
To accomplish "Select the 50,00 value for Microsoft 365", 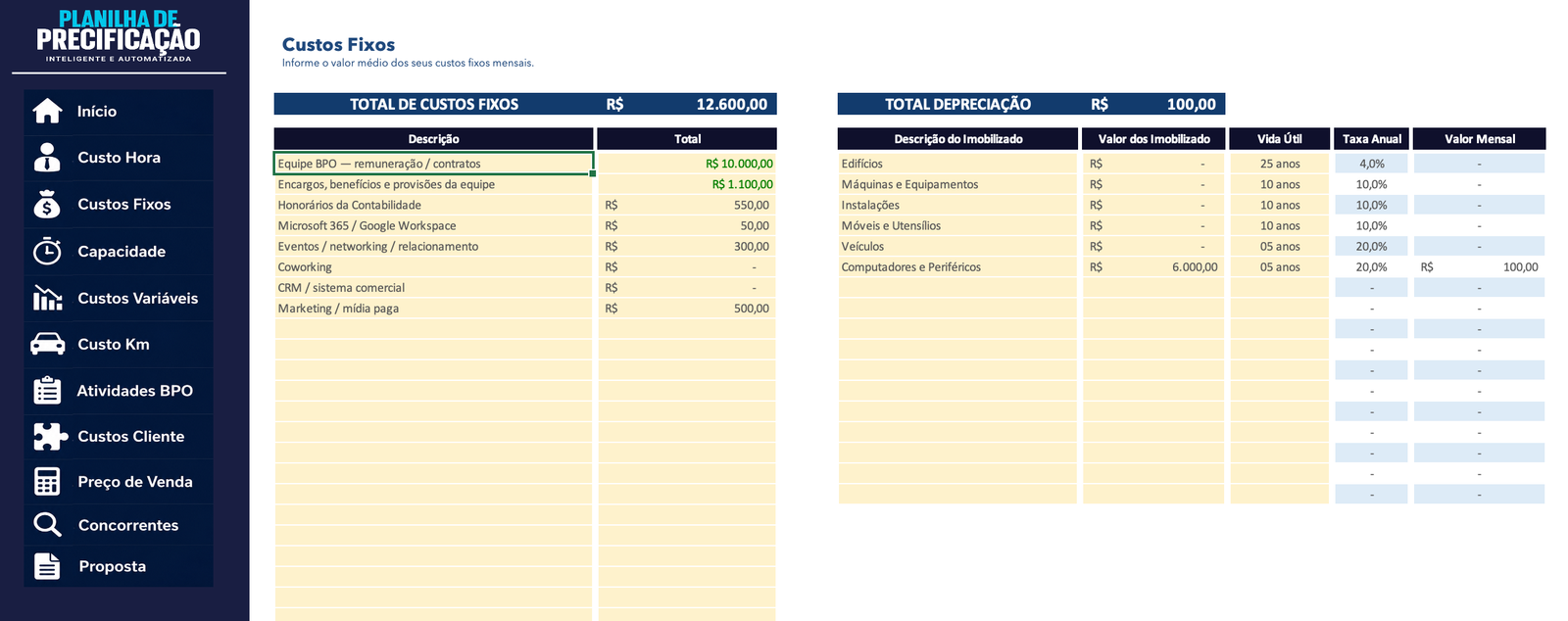I will [x=687, y=225].
